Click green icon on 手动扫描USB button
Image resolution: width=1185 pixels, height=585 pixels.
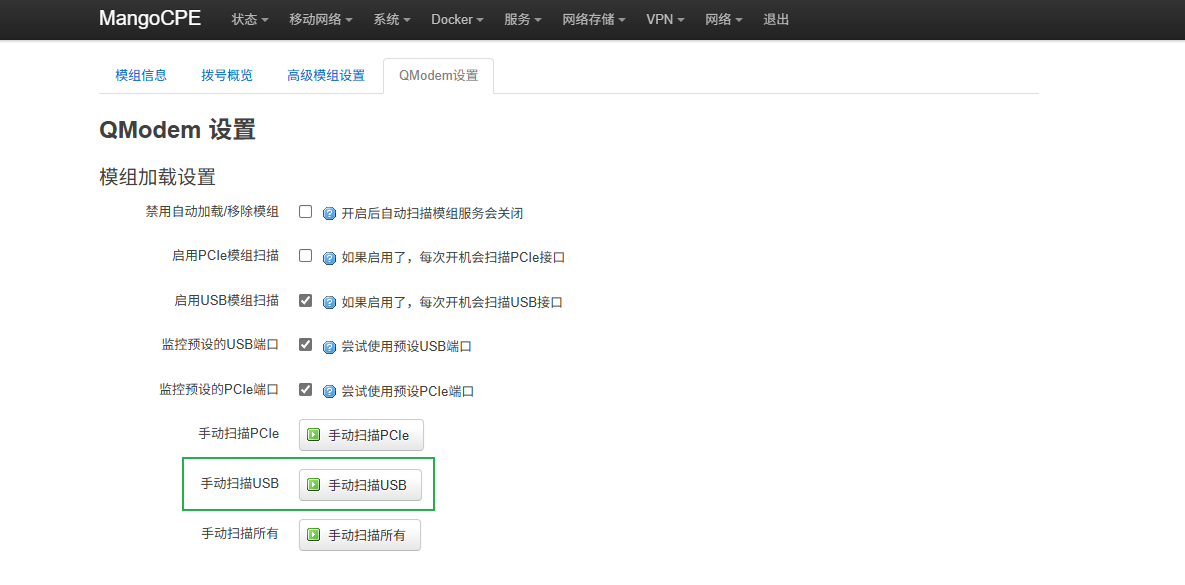click(x=314, y=485)
